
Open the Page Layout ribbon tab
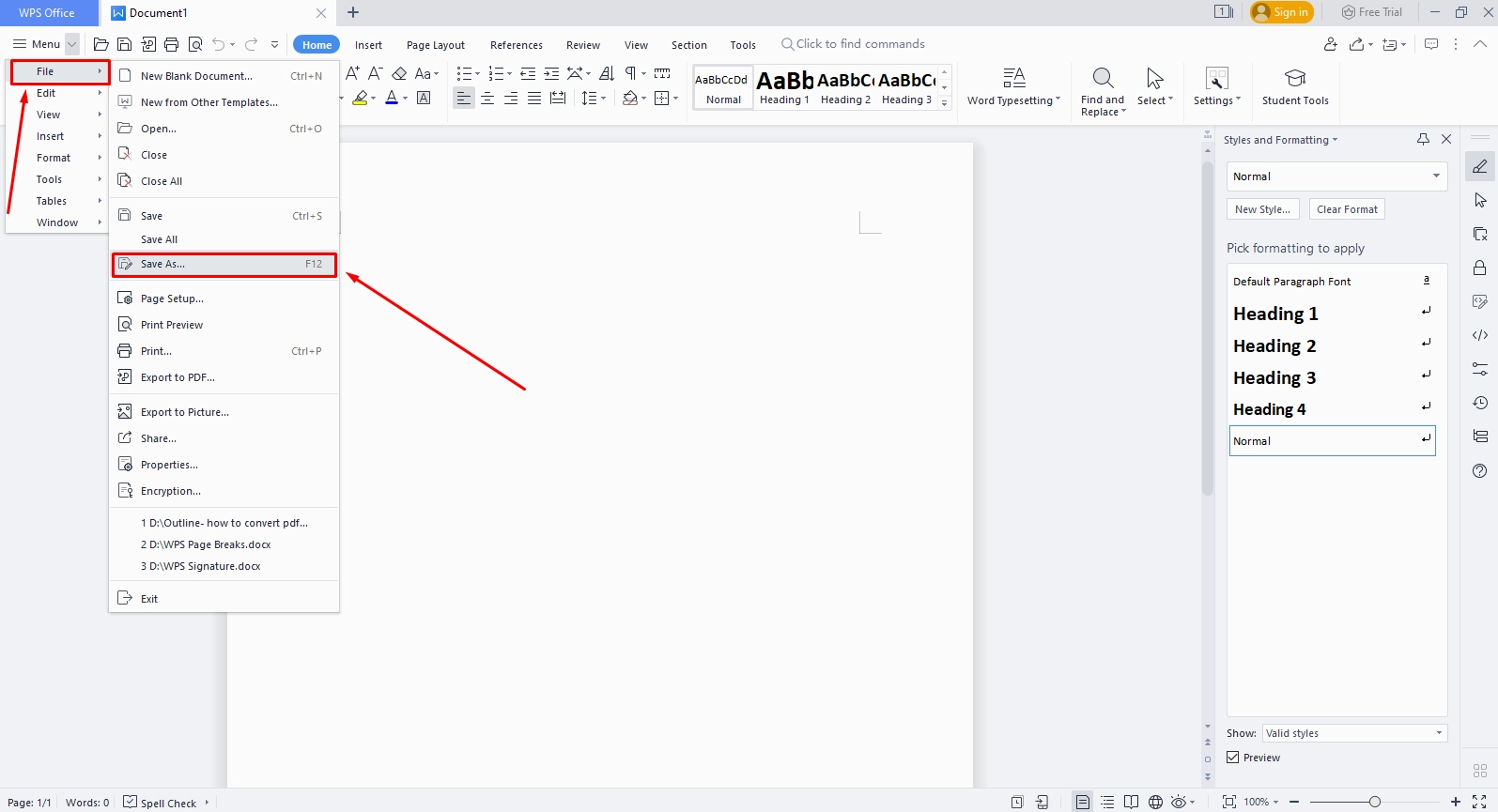click(x=436, y=45)
